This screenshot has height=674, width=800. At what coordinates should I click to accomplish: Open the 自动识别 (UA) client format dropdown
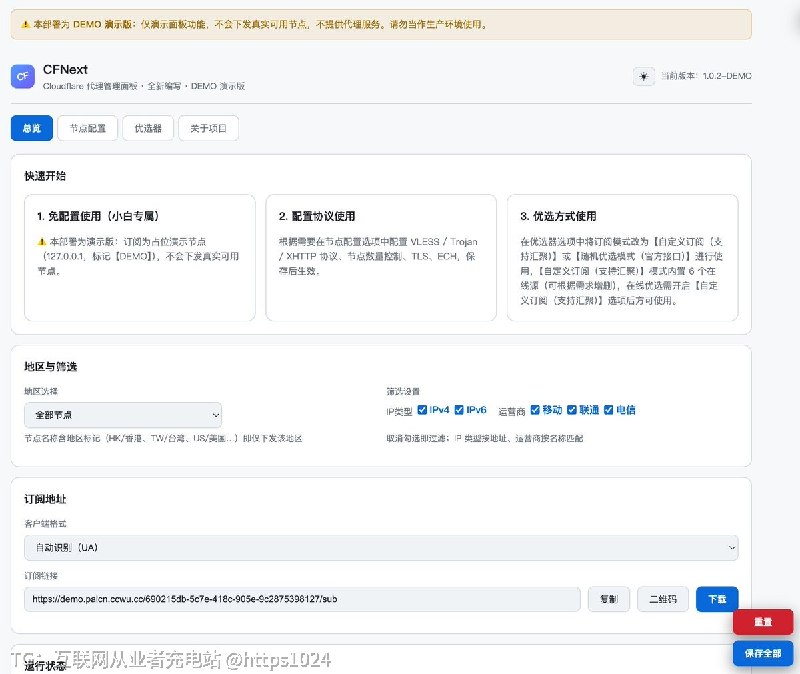tap(381, 547)
